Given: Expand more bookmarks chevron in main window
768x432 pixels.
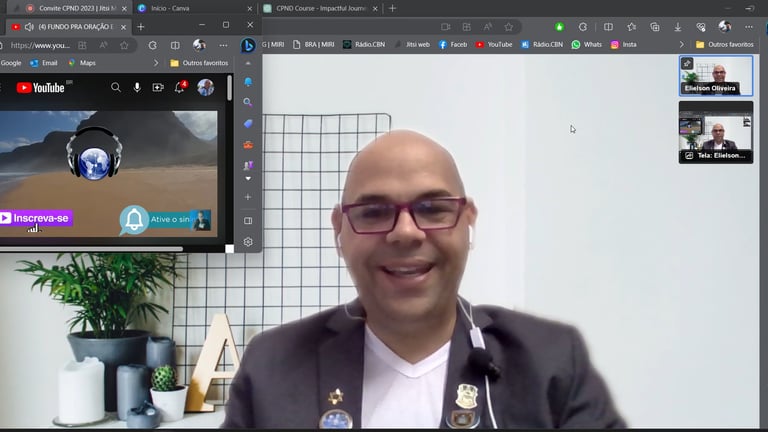Looking at the screenshot, I should tap(681, 45).
